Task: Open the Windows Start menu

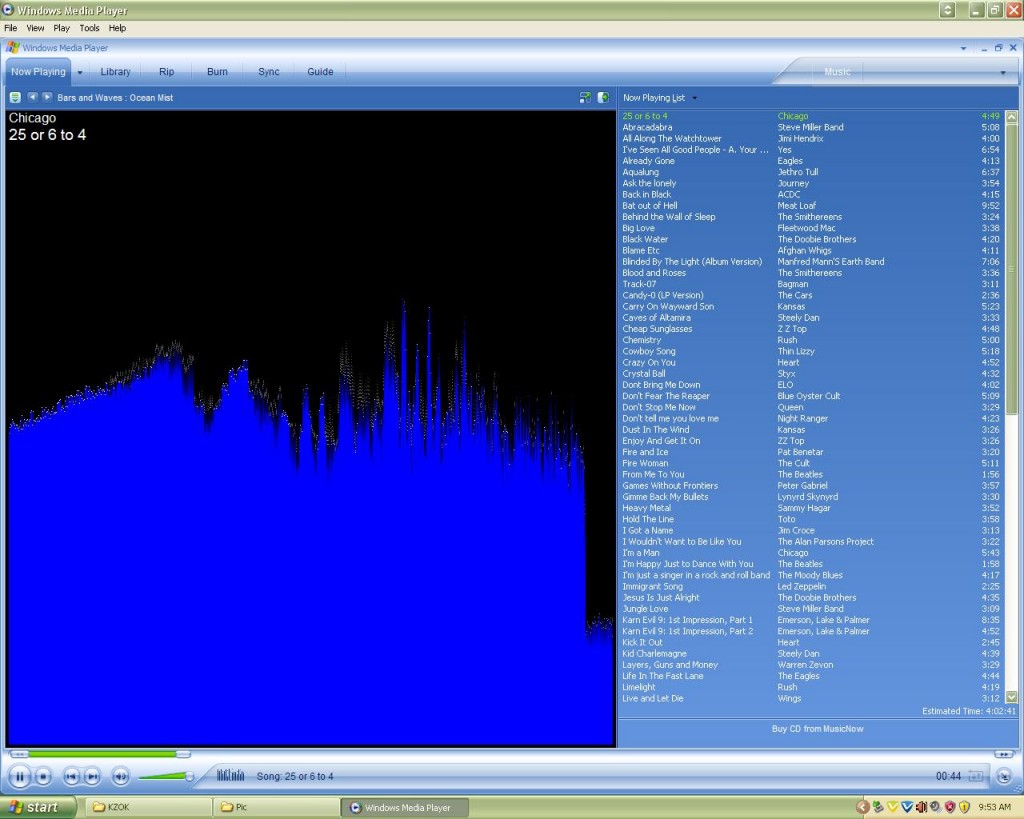Action: [38, 807]
